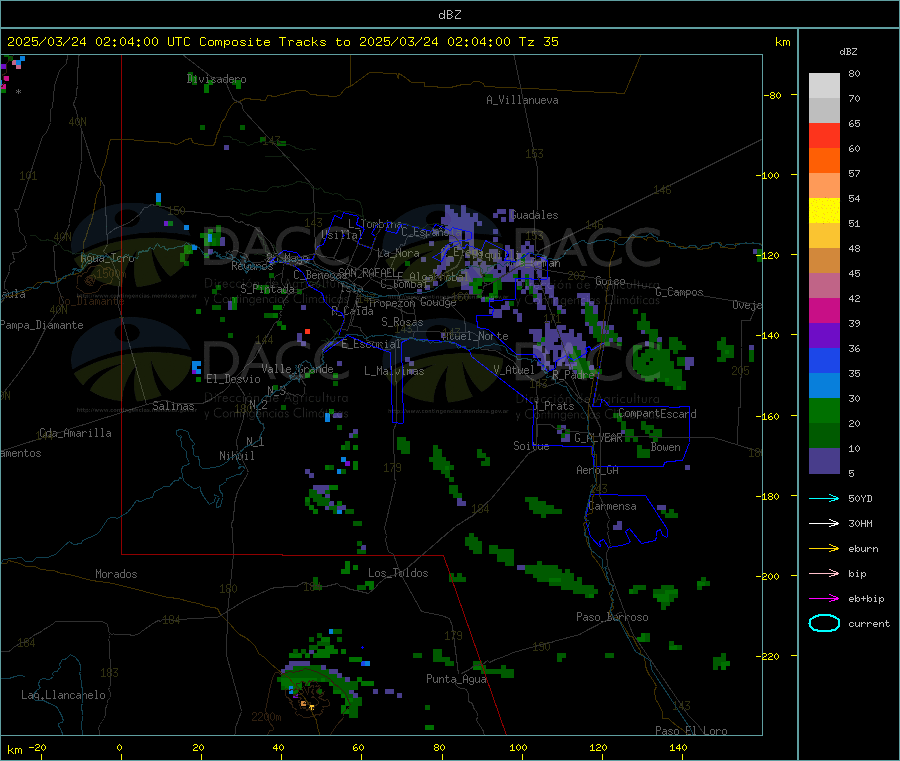Click the large green echo north of CompantEscard
This screenshot has height=761, width=900.
coord(660,362)
